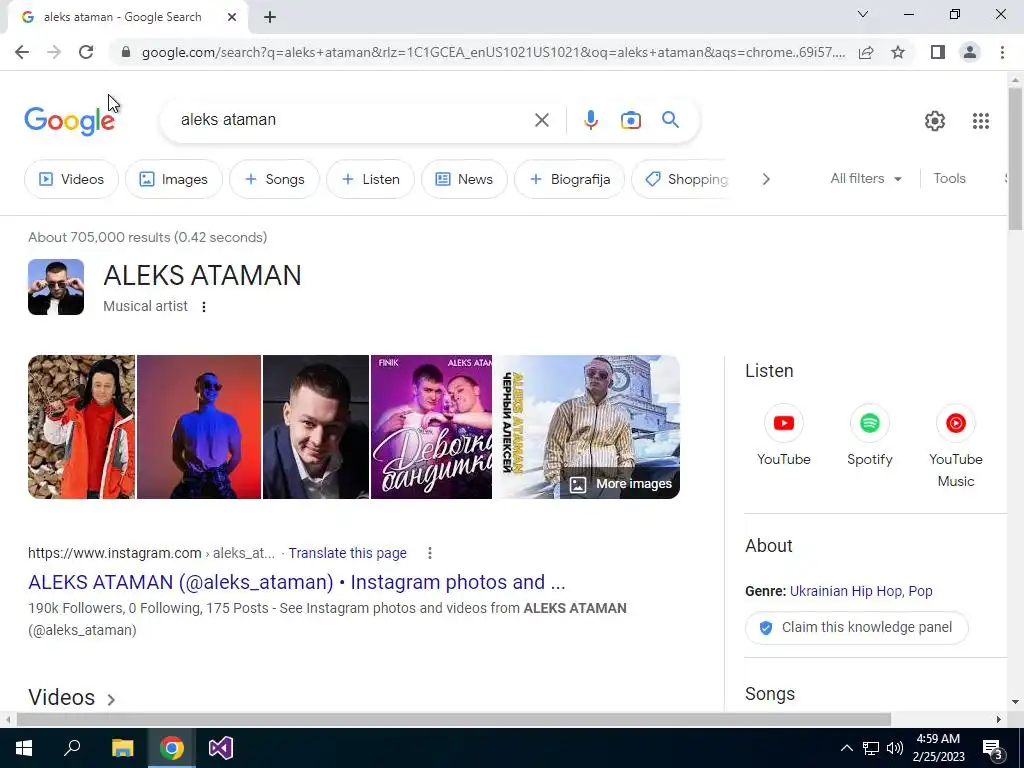1024x768 pixels.
Task: Open Девочка бандитка cover image
Action: point(431,427)
